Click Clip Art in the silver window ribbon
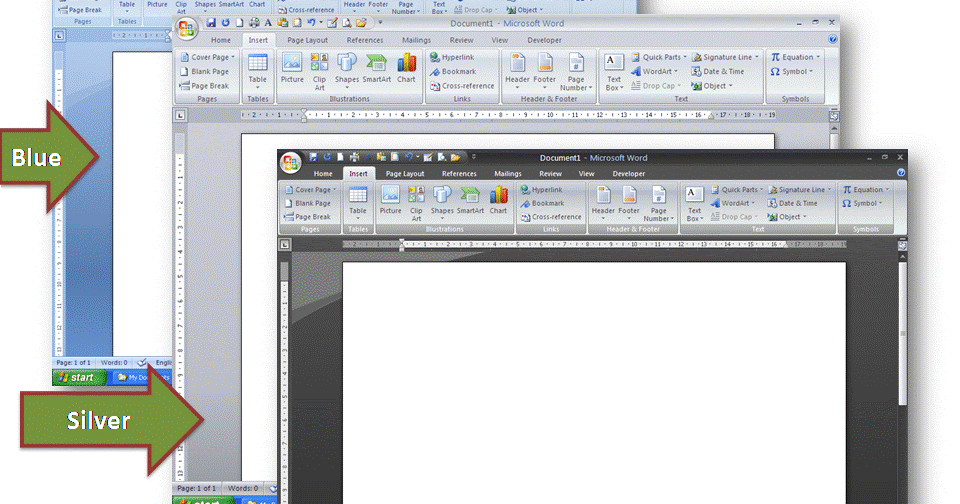 coord(319,72)
